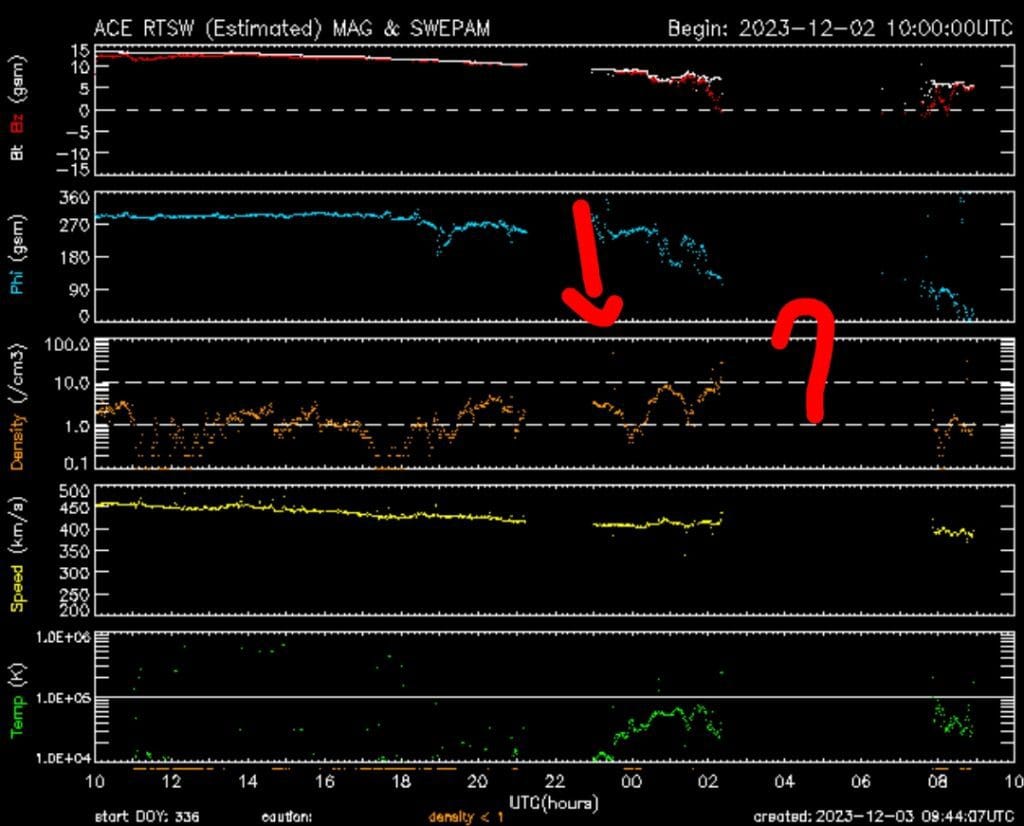Viewport: 1024px width, 826px height.
Task: Click the 500 tick on Speed axis
Action: point(74,491)
